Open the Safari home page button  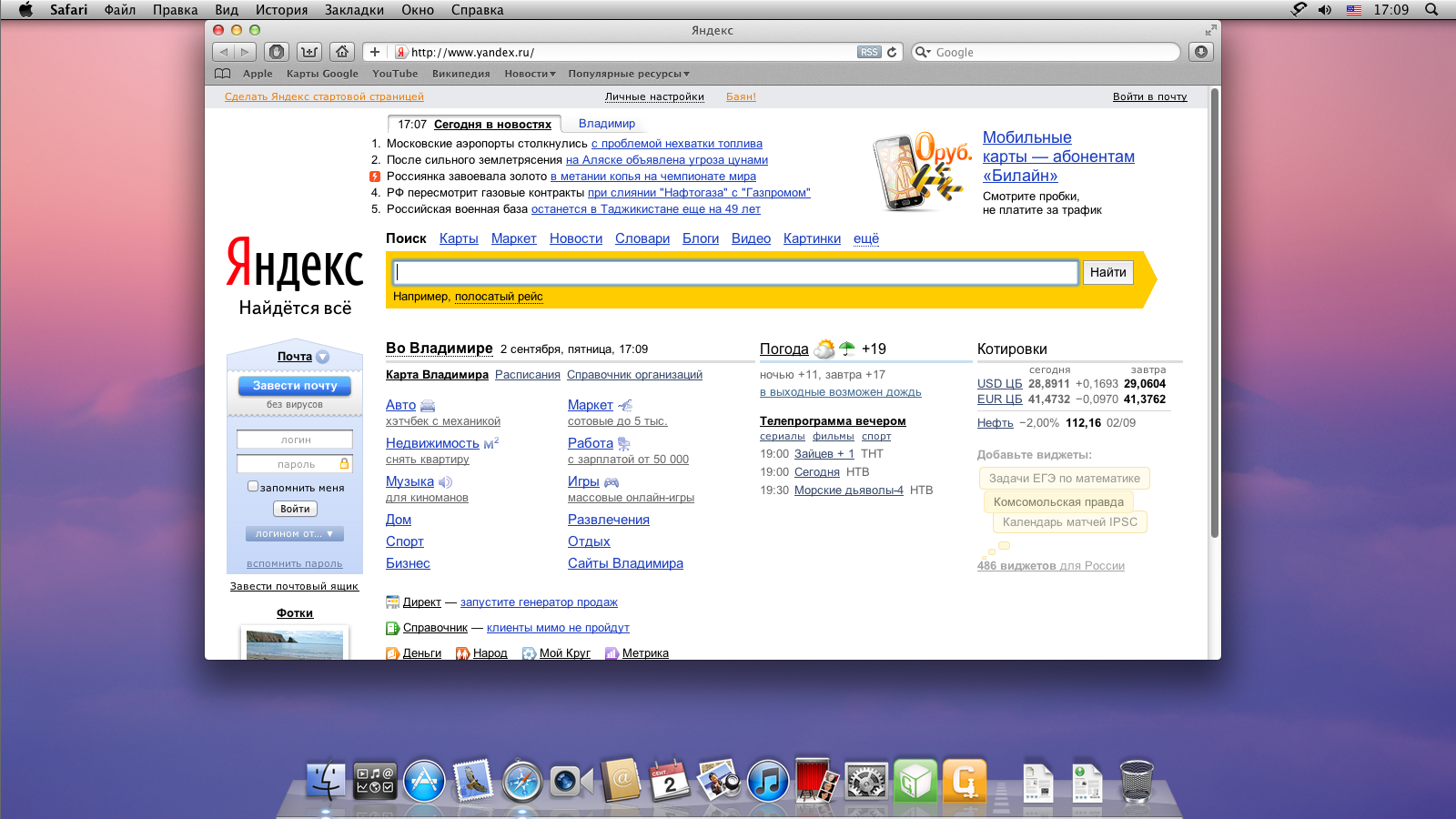coord(342,52)
